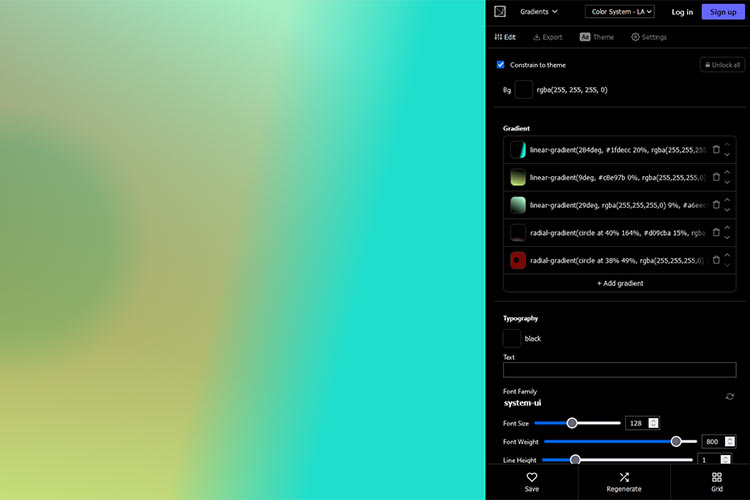Uncheck the Constrain to theme checkbox
750x500 pixels.
(501, 65)
